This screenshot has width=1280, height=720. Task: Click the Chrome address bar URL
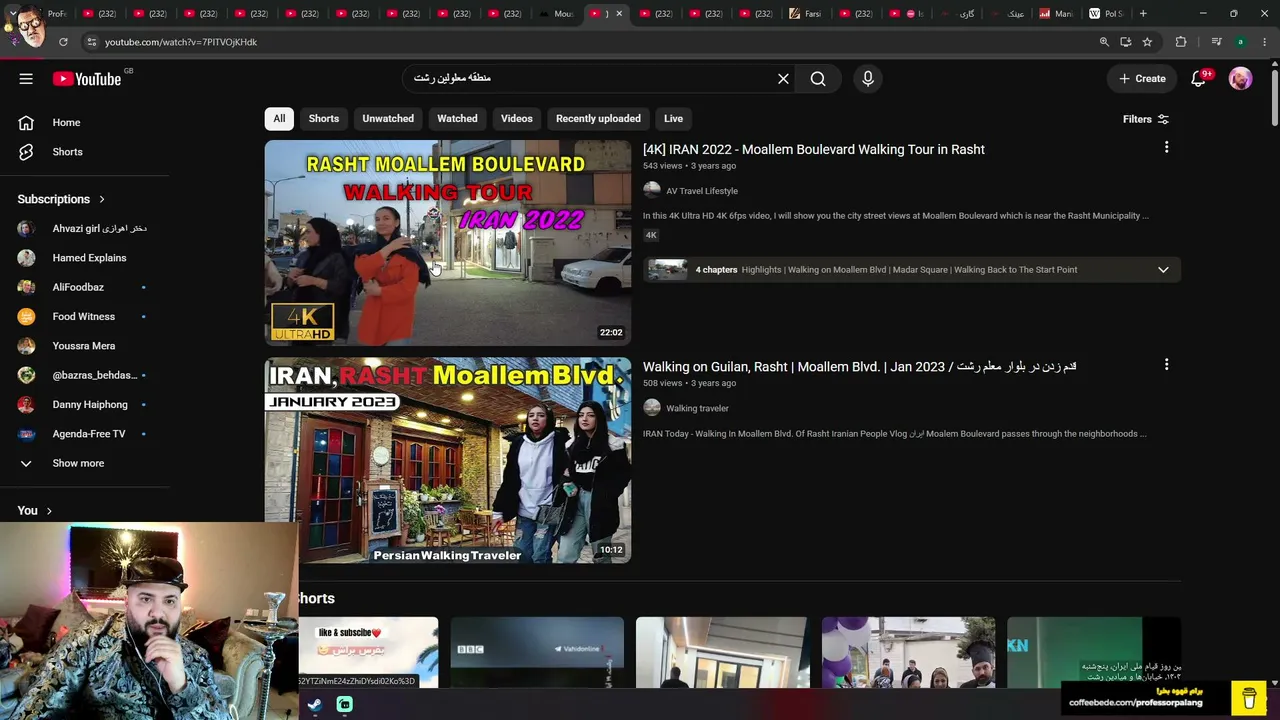point(181,42)
